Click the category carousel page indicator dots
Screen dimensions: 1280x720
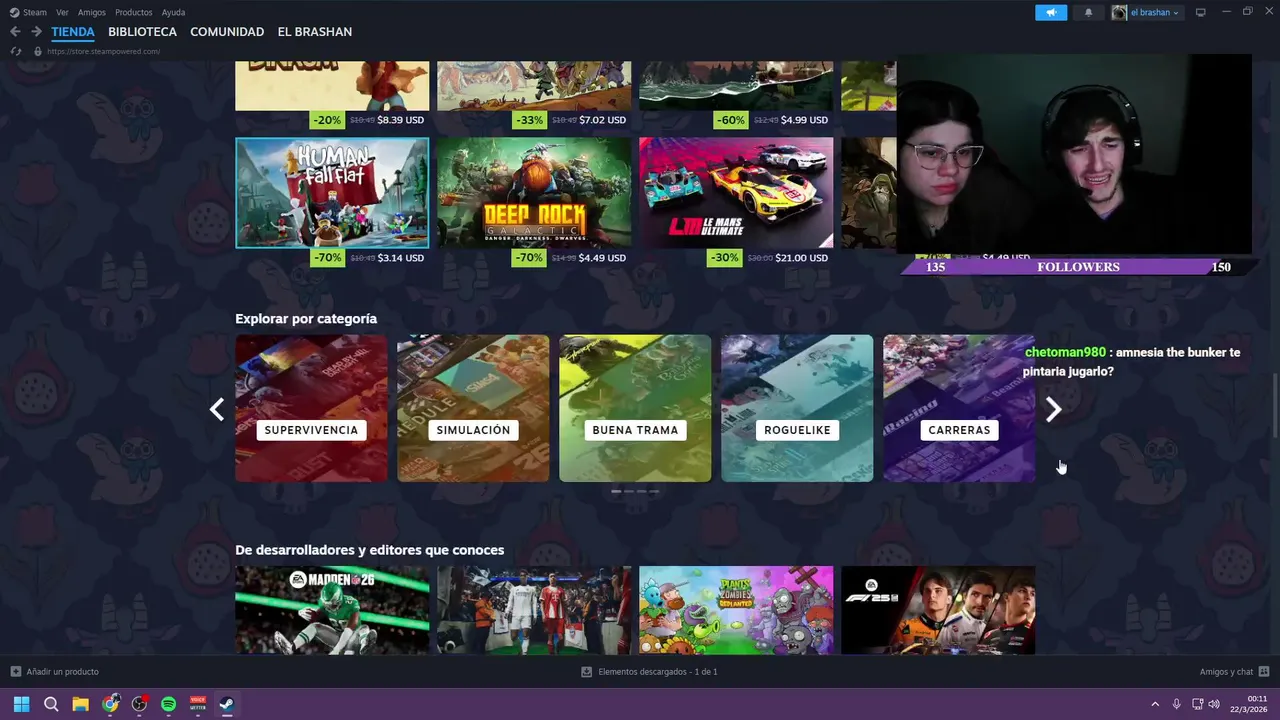635,491
